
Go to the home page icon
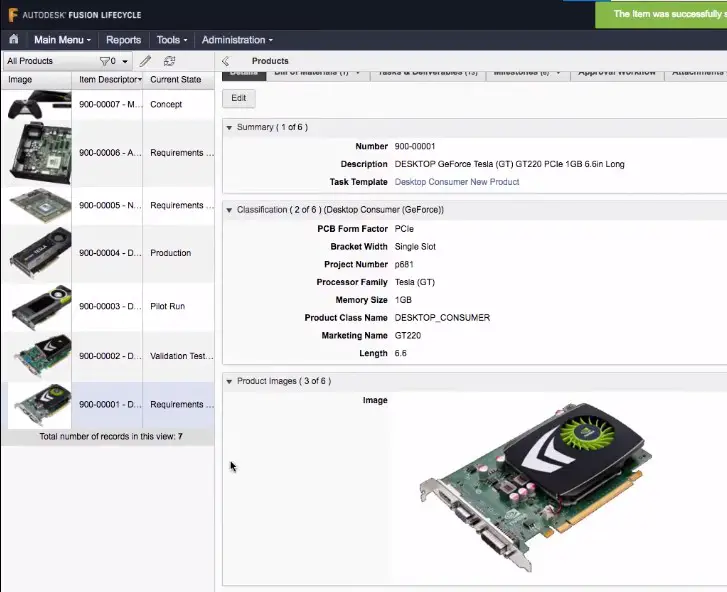tap(14, 39)
